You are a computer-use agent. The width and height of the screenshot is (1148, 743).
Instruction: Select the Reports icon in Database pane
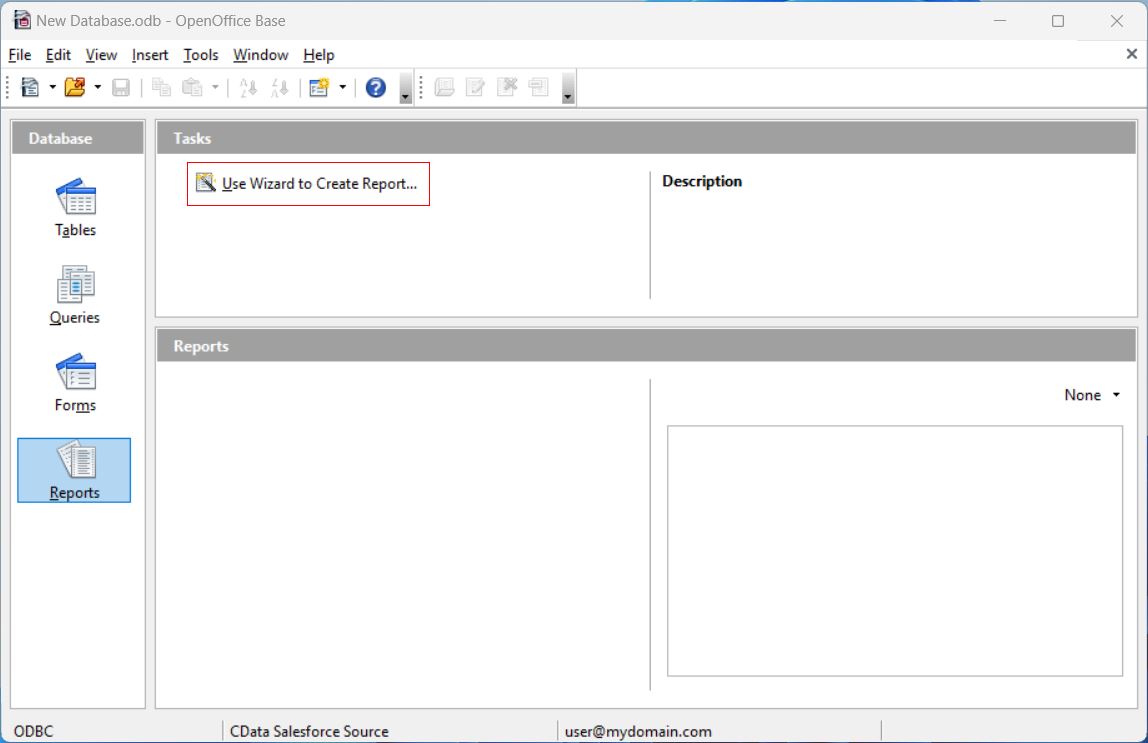pyautogui.click(x=75, y=470)
